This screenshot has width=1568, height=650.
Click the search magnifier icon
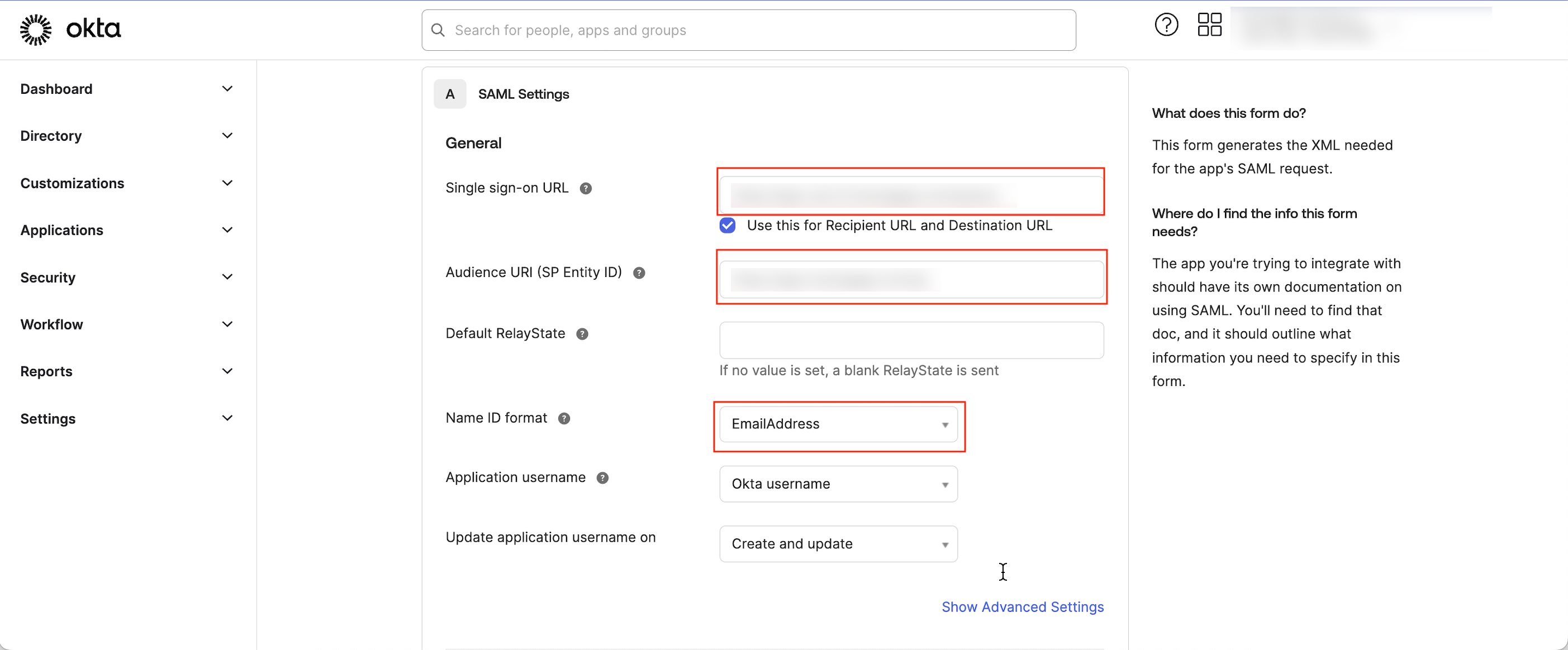coord(438,30)
